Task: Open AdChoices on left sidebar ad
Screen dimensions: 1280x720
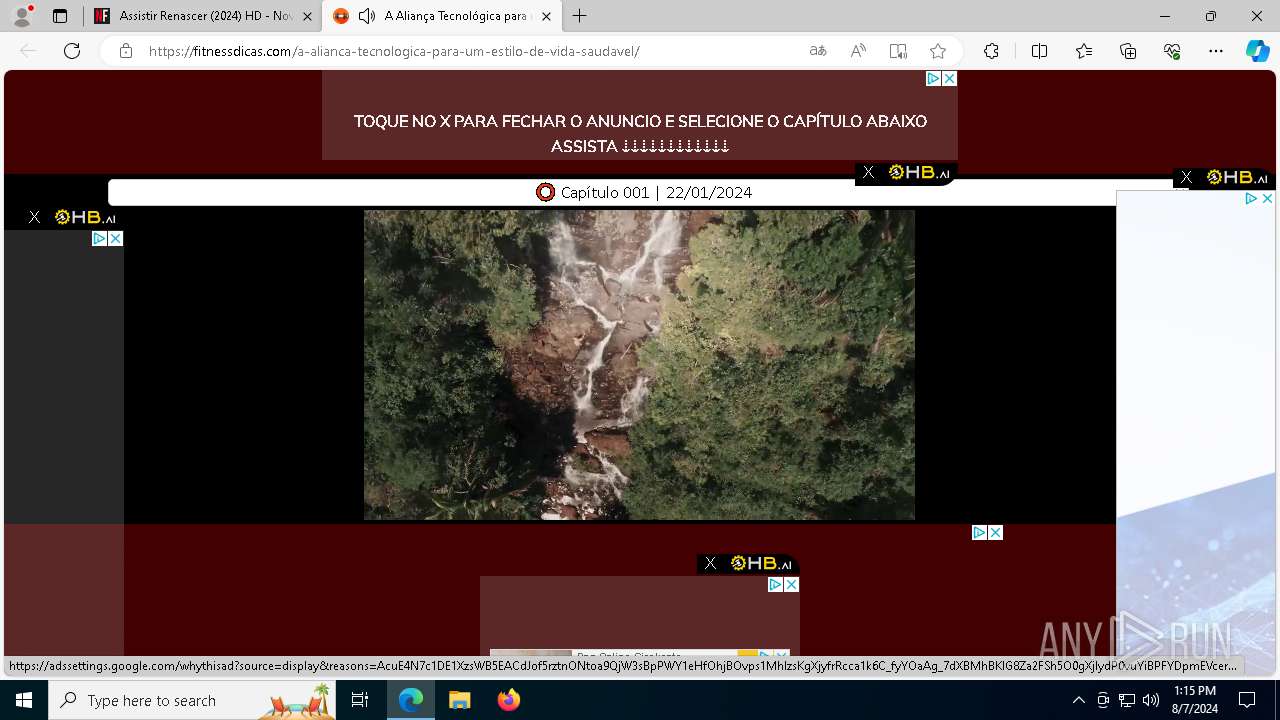Action: pyautogui.click(x=99, y=238)
